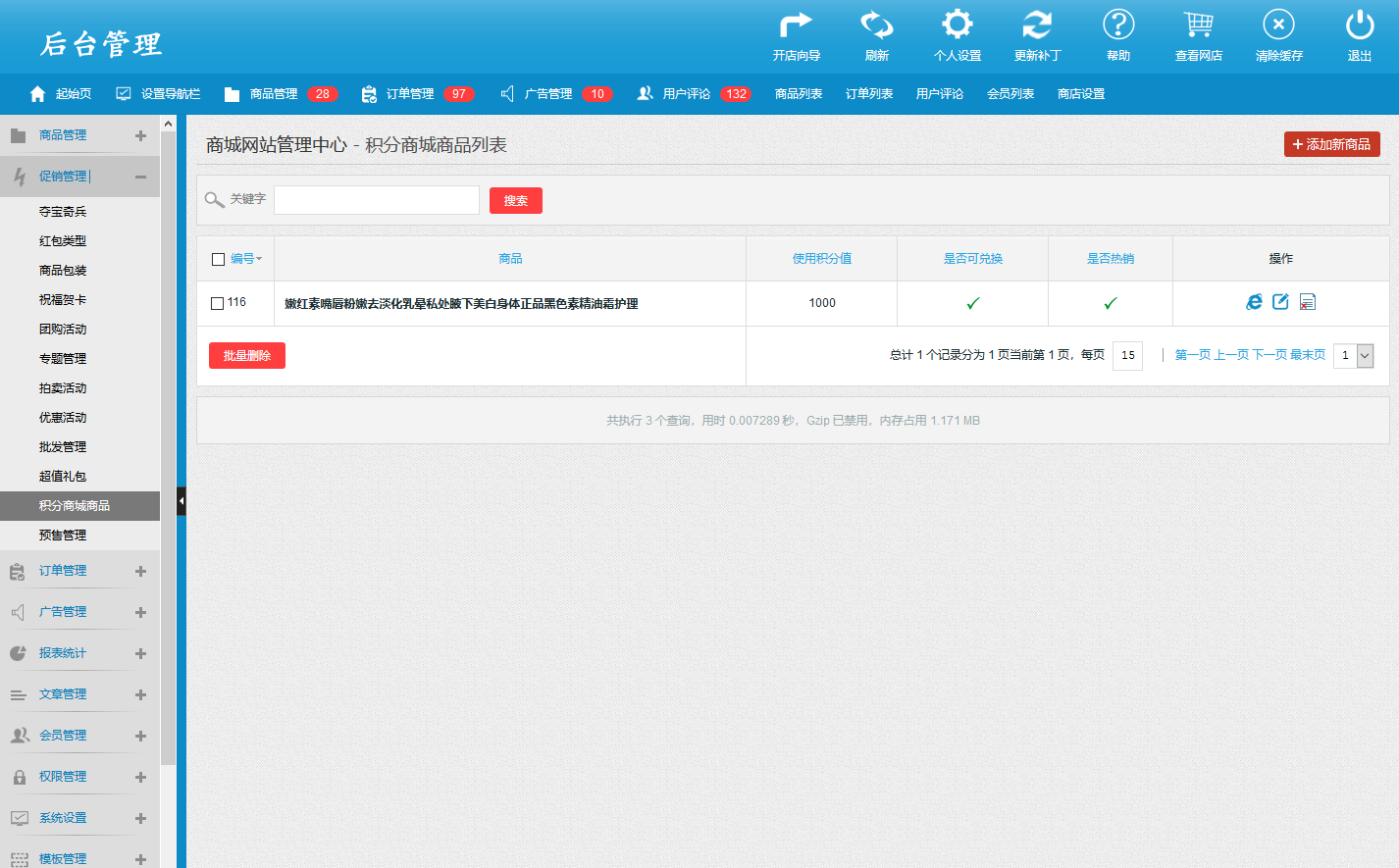
Task: Click the delete icon in item 116 row
Action: [1307, 302]
